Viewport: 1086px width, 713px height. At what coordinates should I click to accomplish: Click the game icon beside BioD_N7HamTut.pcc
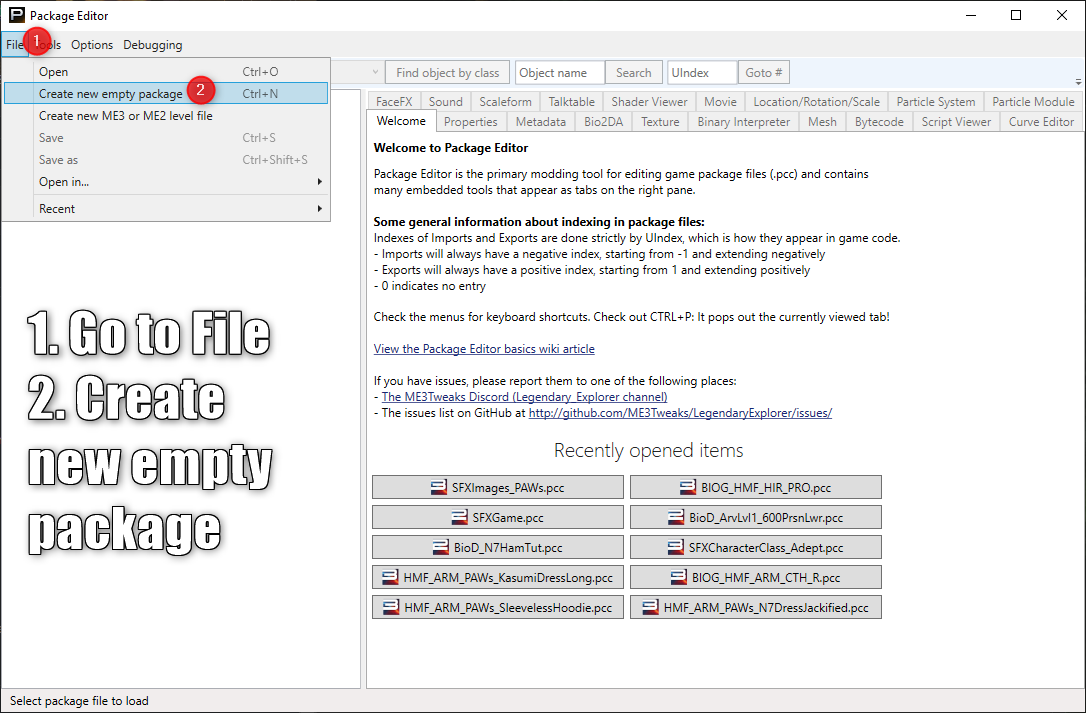pos(440,547)
